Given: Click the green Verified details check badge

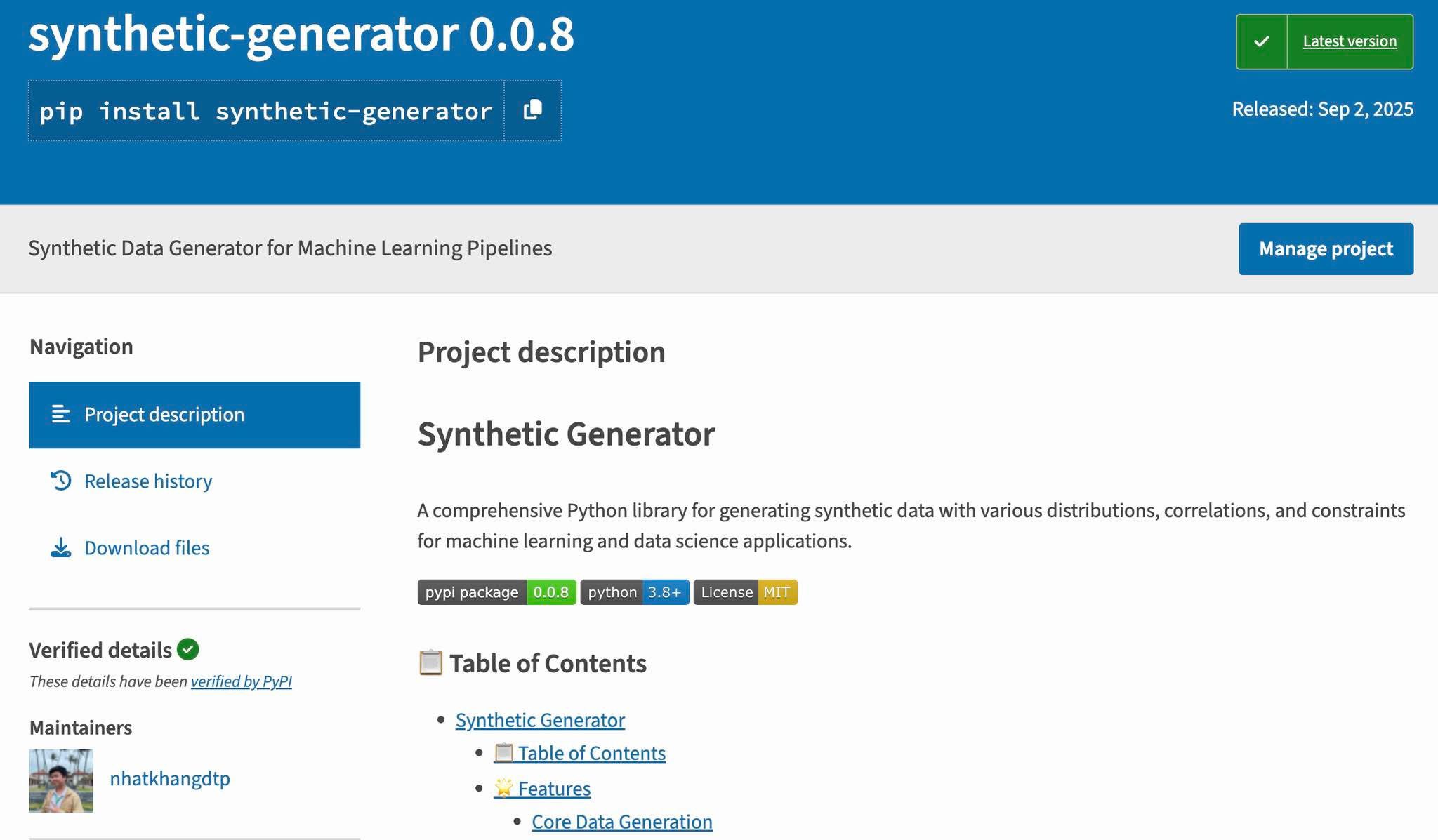Looking at the screenshot, I should 188,649.
